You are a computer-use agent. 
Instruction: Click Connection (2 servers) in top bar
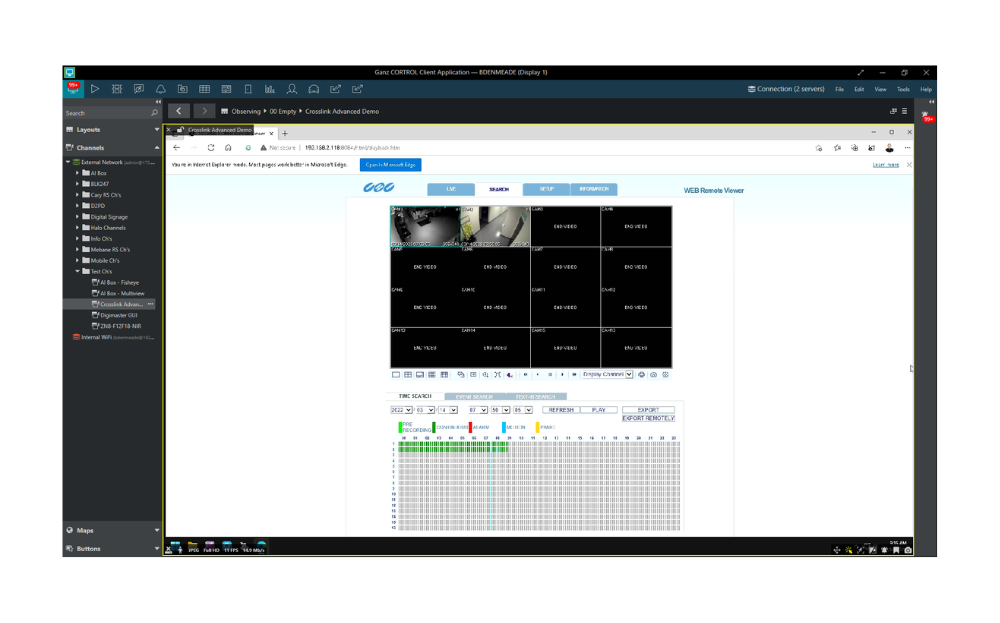tap(786, 89)
